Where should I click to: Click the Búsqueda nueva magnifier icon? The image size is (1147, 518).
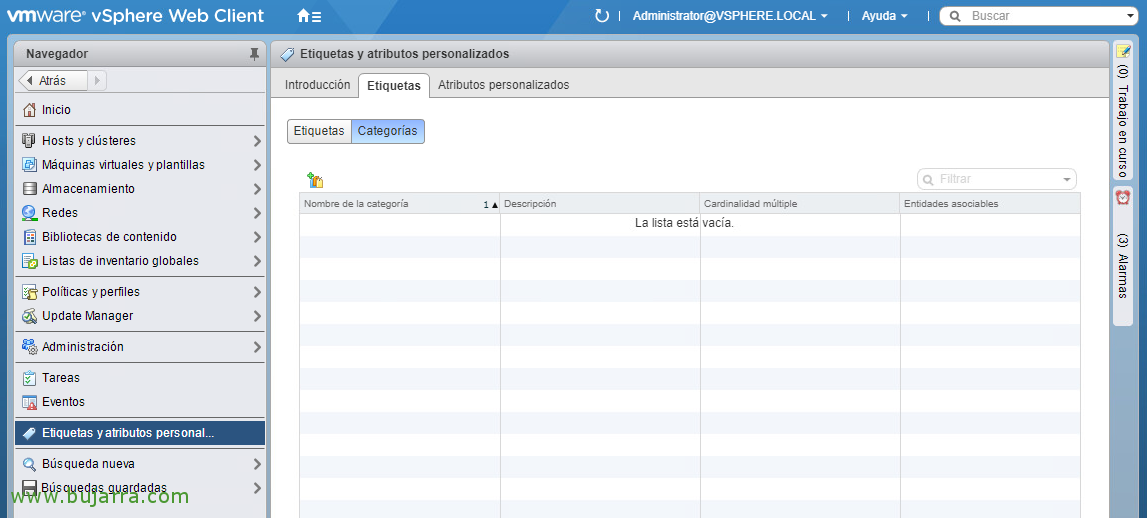click(29, 464)
